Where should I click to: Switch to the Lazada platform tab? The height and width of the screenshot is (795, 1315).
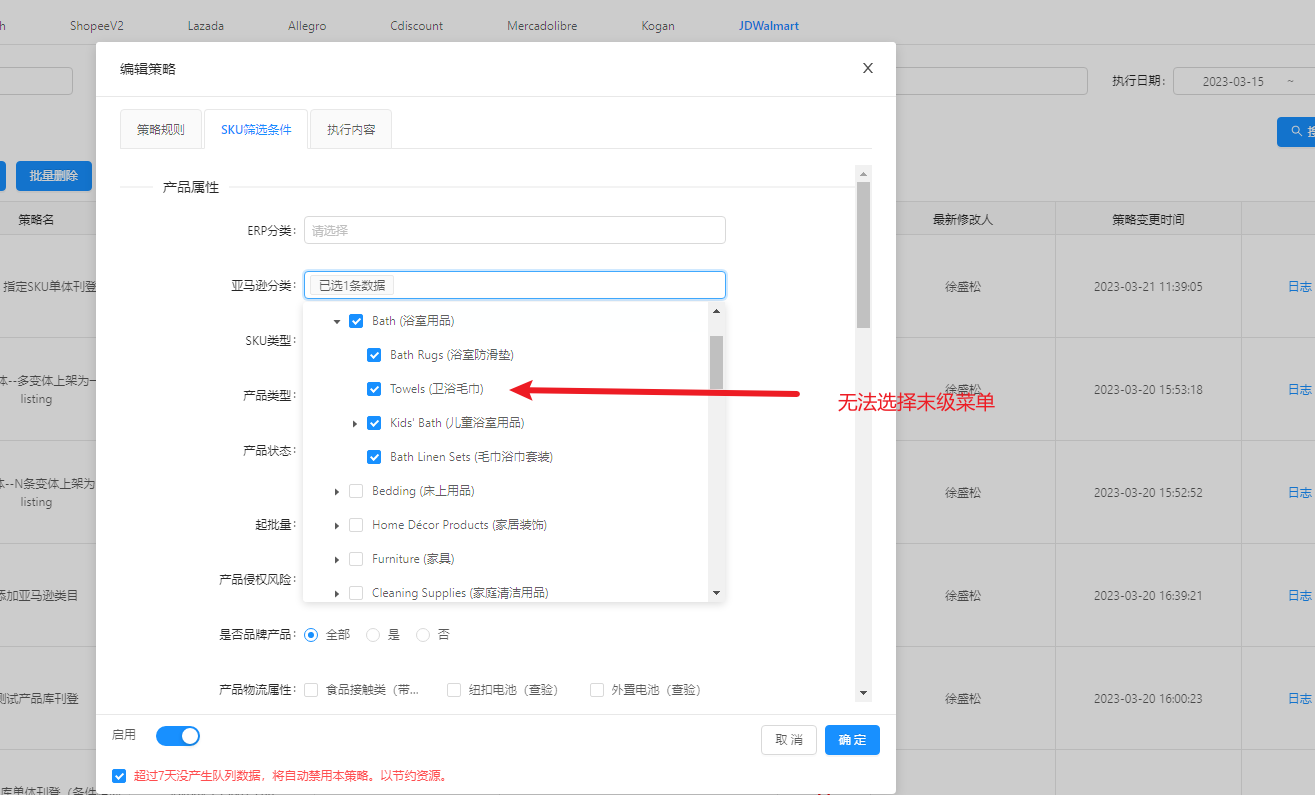point(206,26)
